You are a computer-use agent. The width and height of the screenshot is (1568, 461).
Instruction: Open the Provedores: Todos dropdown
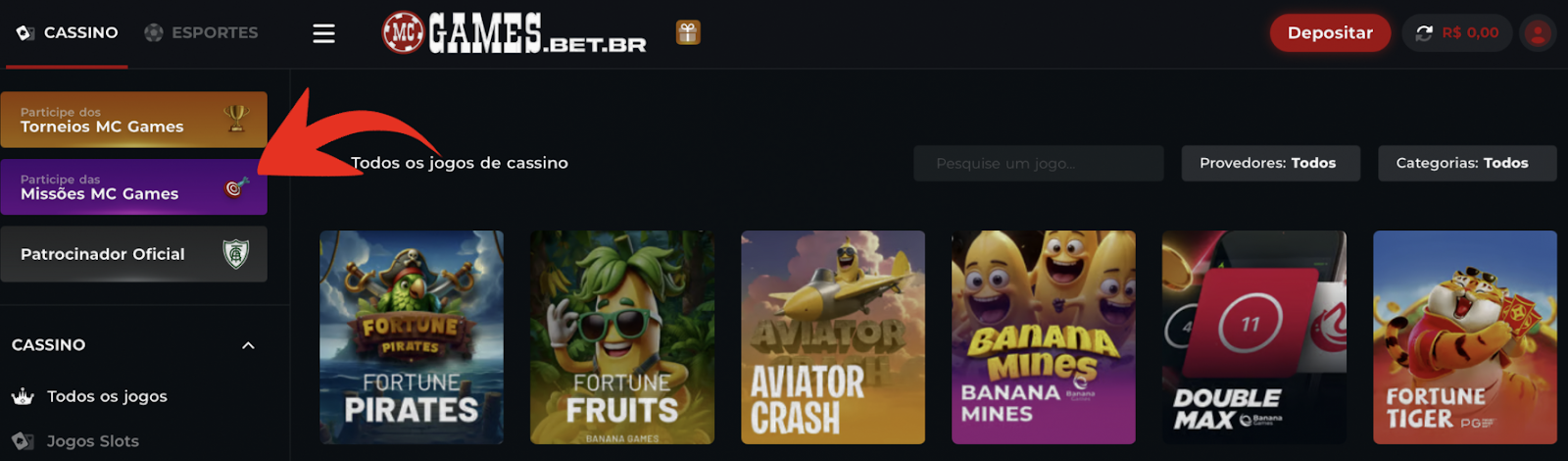click(1270, 163)
